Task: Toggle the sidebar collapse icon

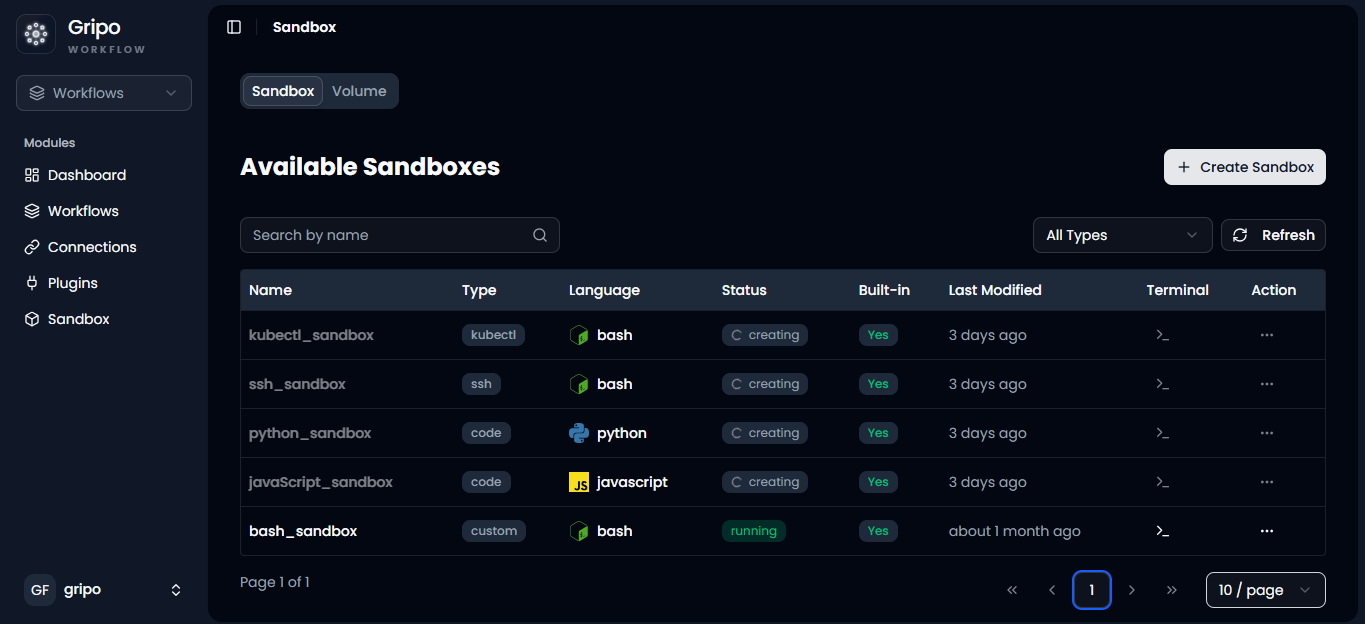Action: pyautogui.click(x=234, y=27)
